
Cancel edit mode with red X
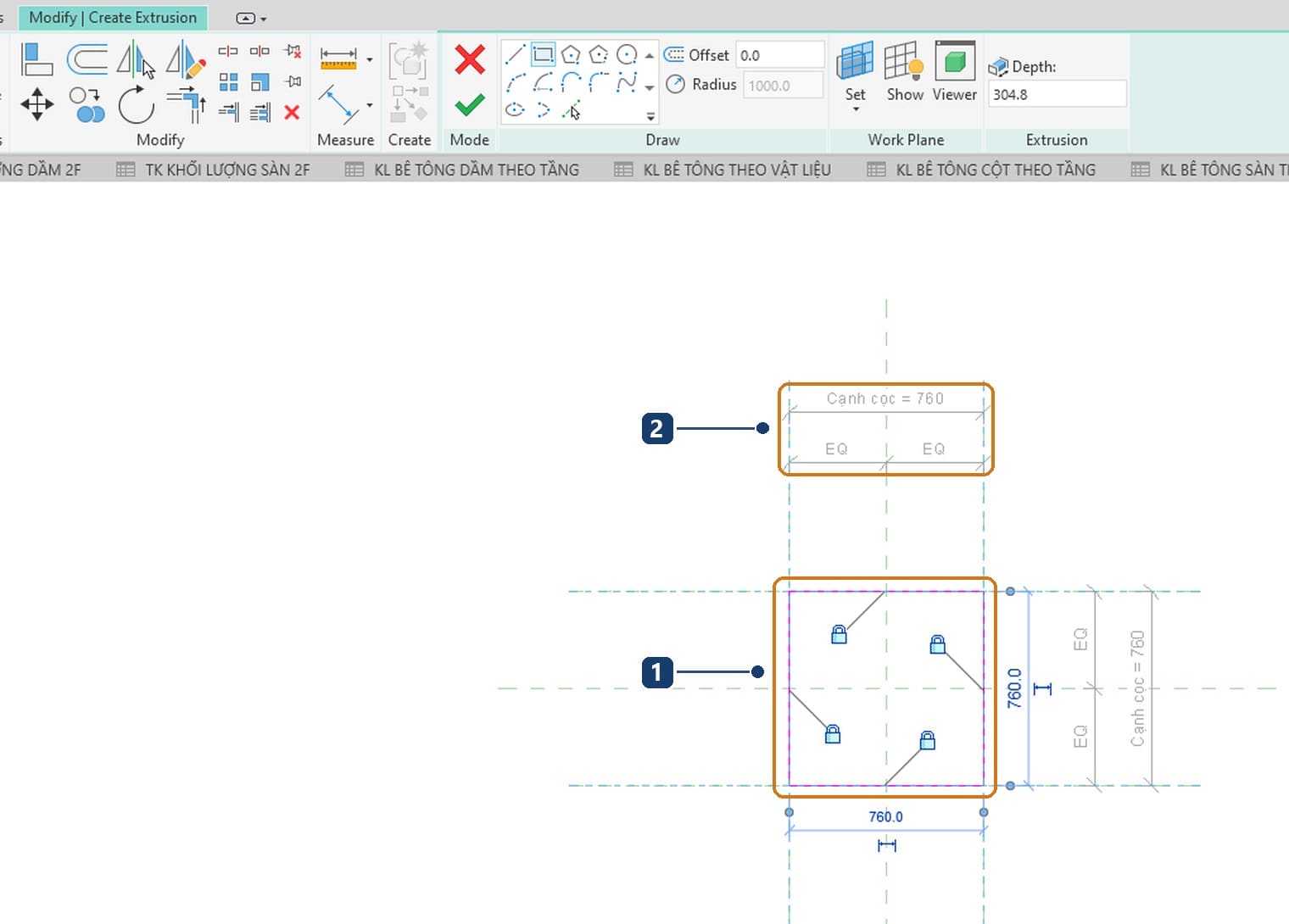[x=469, y=60]
